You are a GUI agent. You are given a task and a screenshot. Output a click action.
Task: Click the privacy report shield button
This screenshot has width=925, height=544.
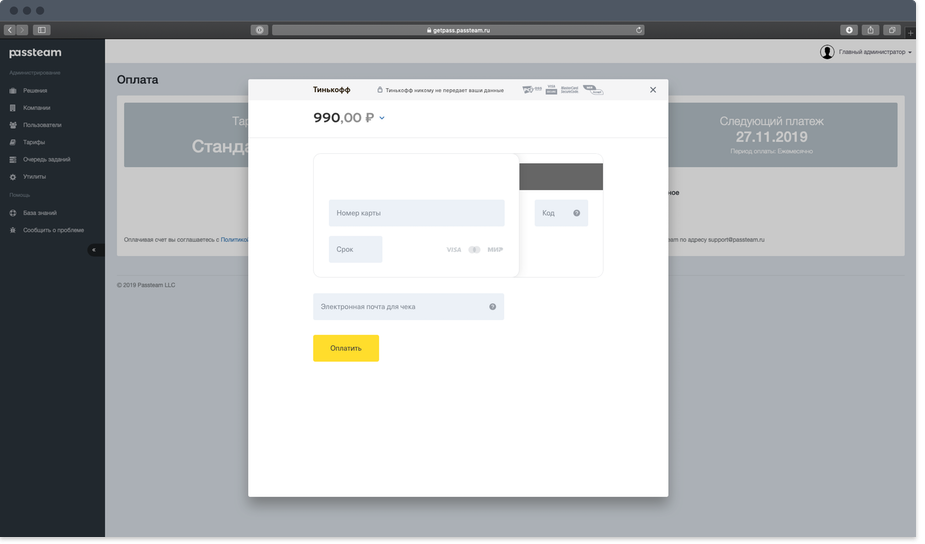tap(260, 30)
